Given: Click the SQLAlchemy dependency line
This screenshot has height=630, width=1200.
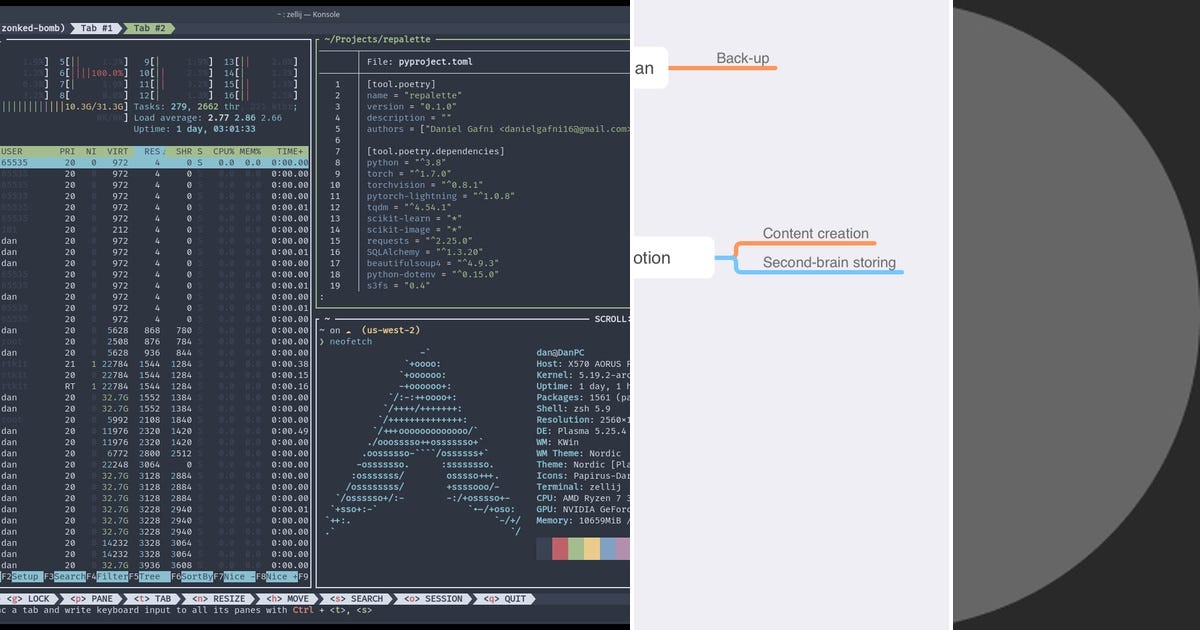Looking at the screenshot, I should click(x=426, y=252).
